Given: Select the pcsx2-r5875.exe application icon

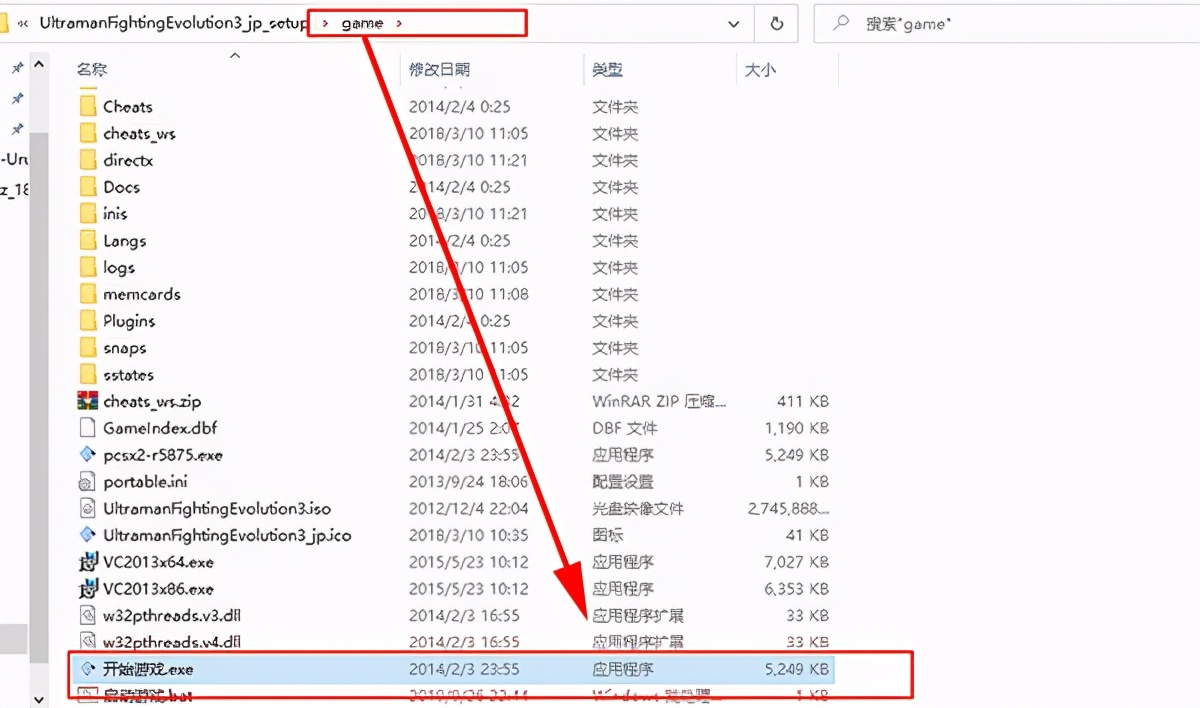Looking at the screenshot, I should point(87,455).
